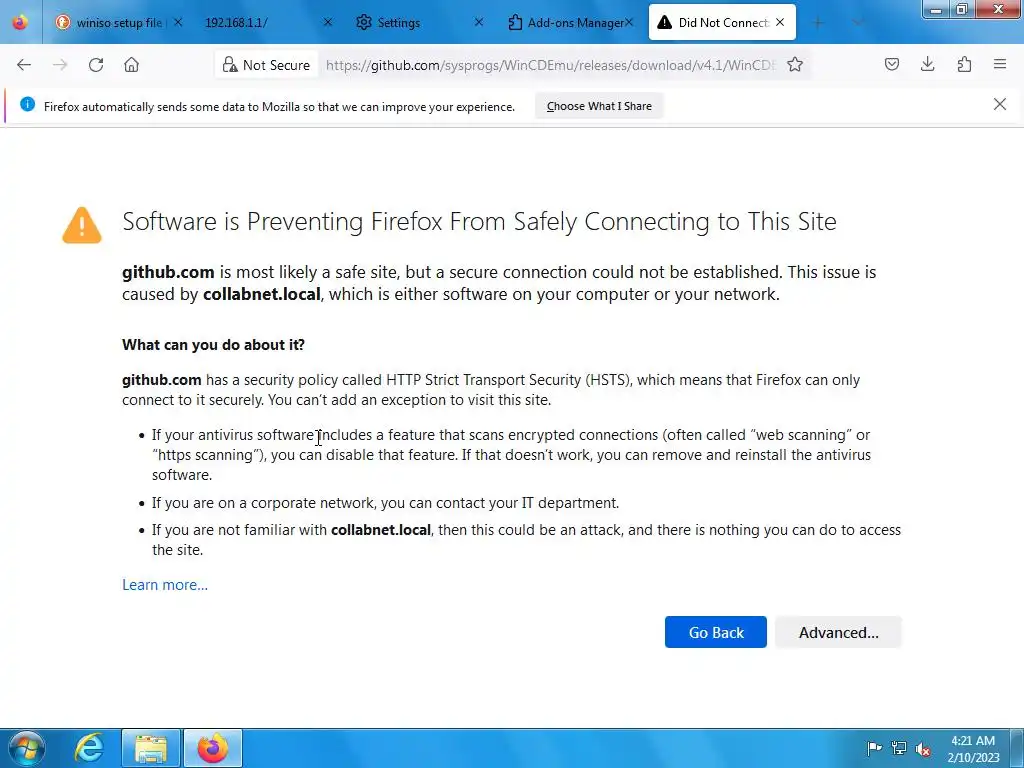Click the muted volume tray icon
Image resolution: width=1024 pixels, height=768 pixels.
tap(923, 749)
